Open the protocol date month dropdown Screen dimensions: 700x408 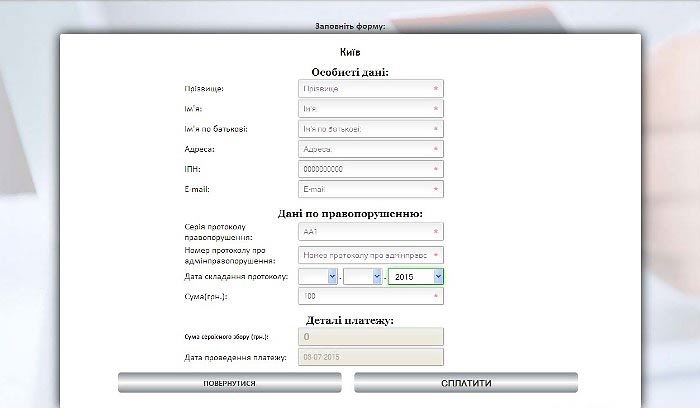[x=362, y=277]
